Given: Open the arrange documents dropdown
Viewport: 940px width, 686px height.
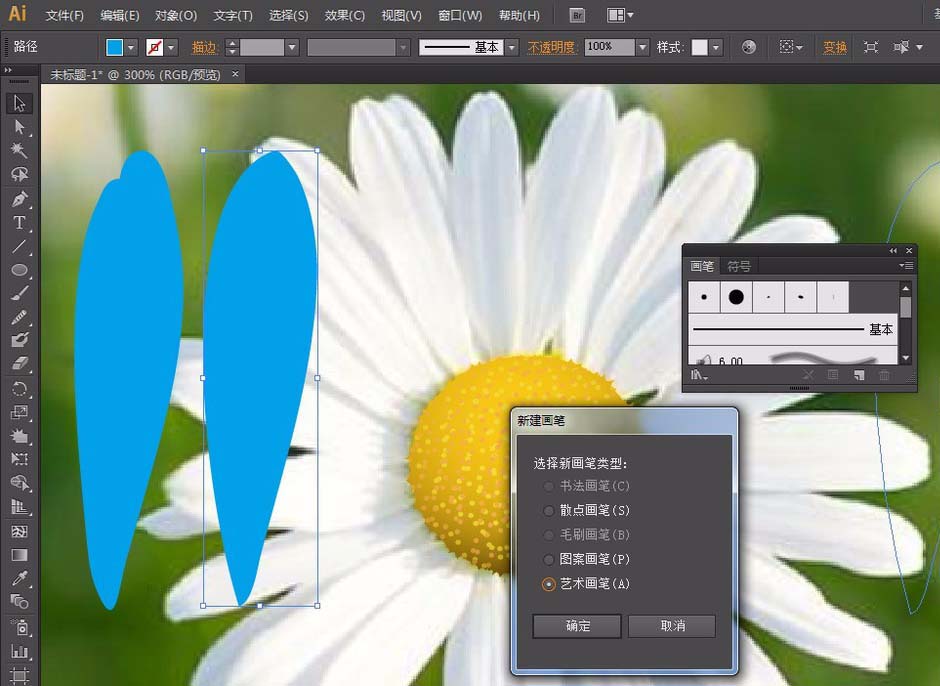Looking at the screenshot, I should click(620, 16).
